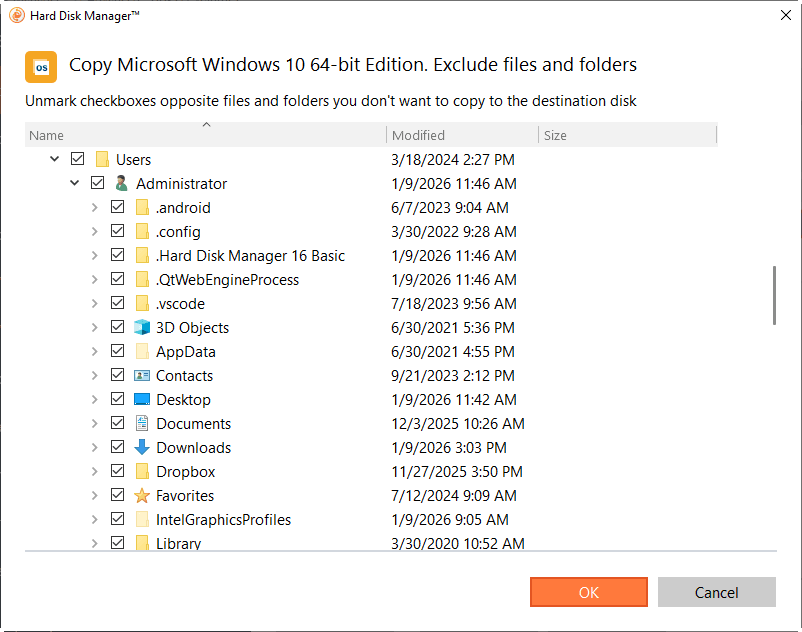Image resolution: width=802 pixels, height=632 pixels.
Task: Sort list by Size column header
Action: (626, 135)
